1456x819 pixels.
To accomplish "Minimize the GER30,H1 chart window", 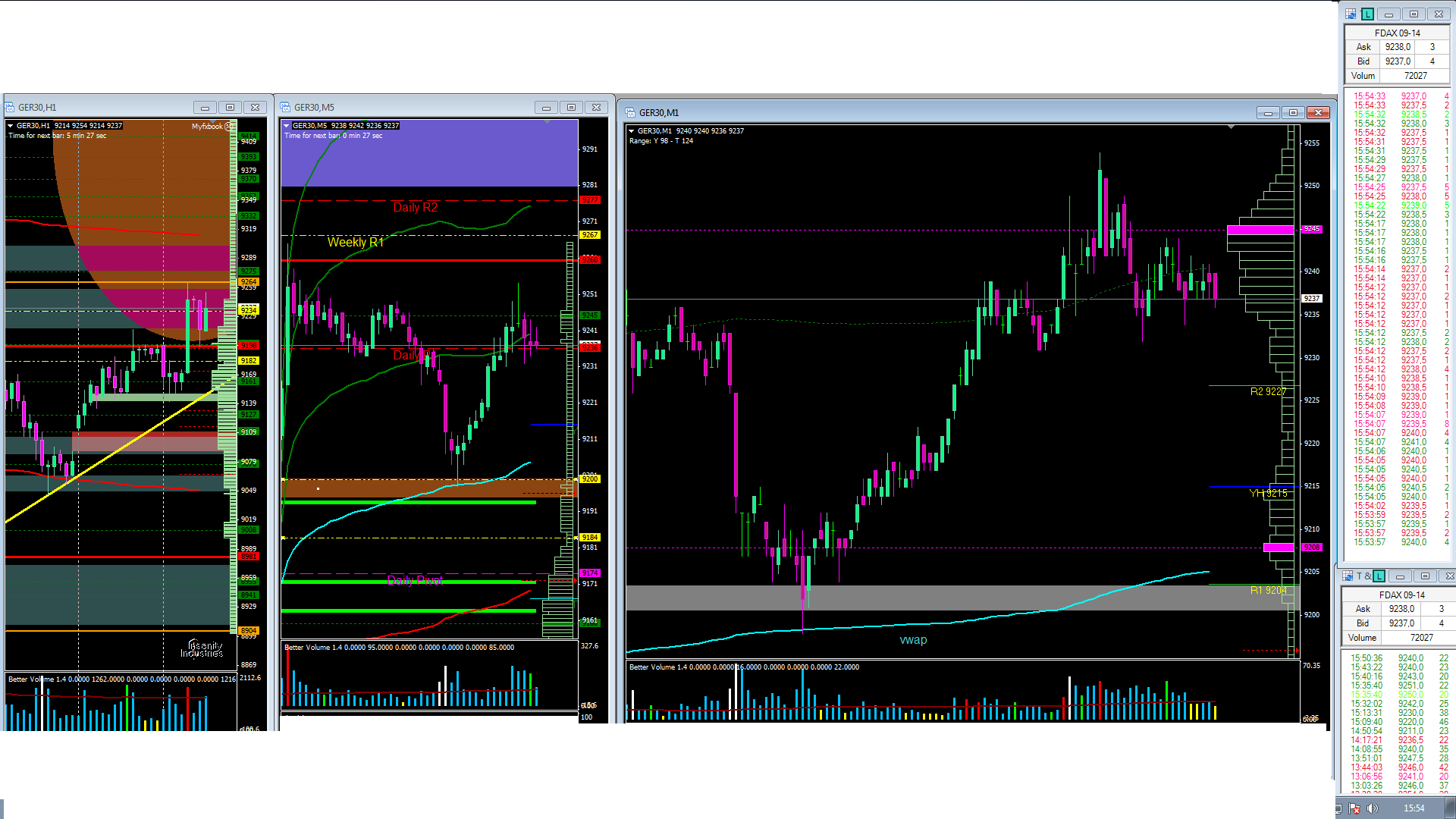I will coord(205,108).
